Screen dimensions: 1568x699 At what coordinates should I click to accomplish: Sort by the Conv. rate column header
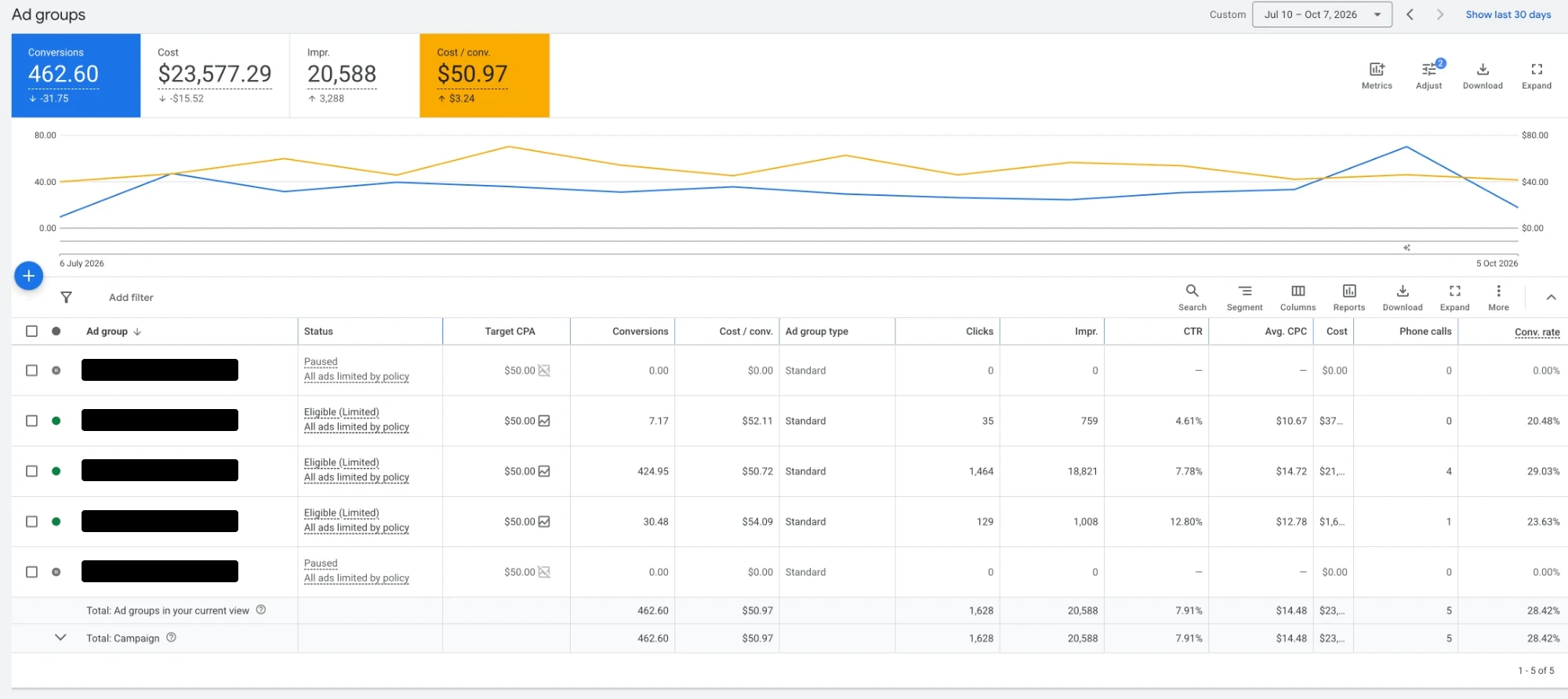pyautogui.click(x=1537, y=332)
